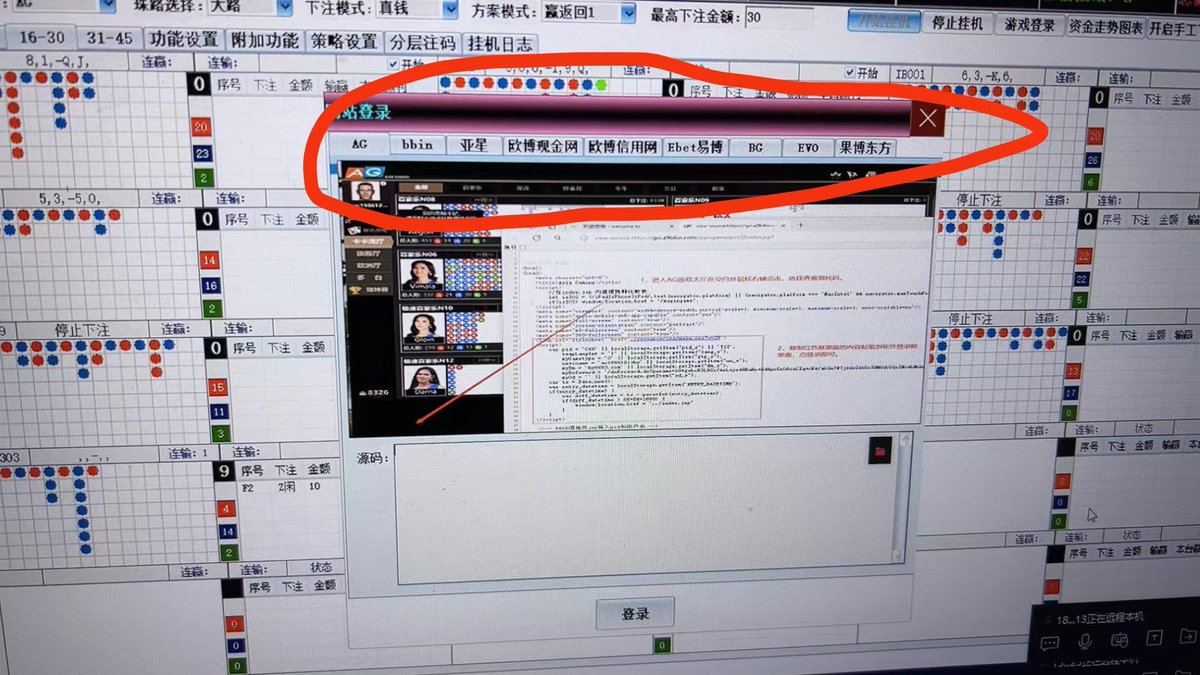Click the IB001 table label
This screenshot has width=1200, height=675.
(910, 74)
